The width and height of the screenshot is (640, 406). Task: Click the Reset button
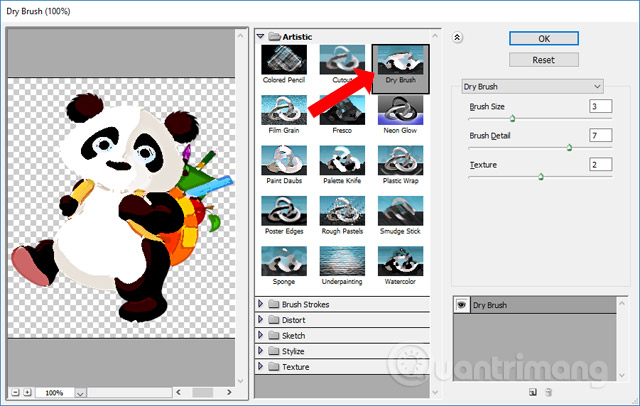point(544,60)
